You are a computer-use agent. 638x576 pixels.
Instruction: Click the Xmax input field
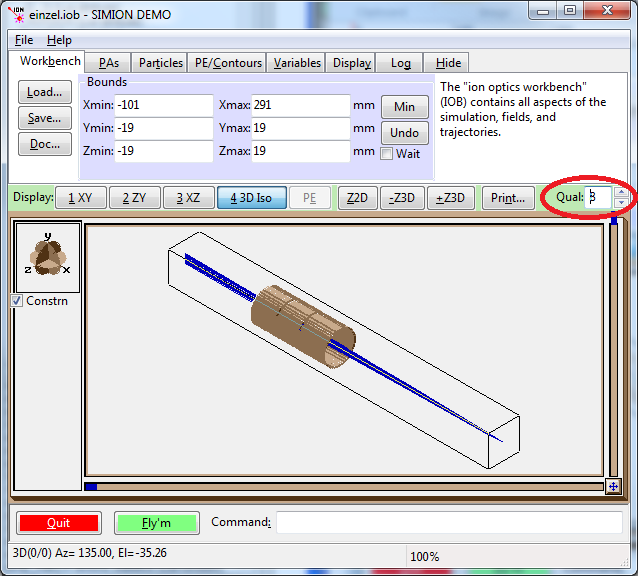click(x=301, y=105)
